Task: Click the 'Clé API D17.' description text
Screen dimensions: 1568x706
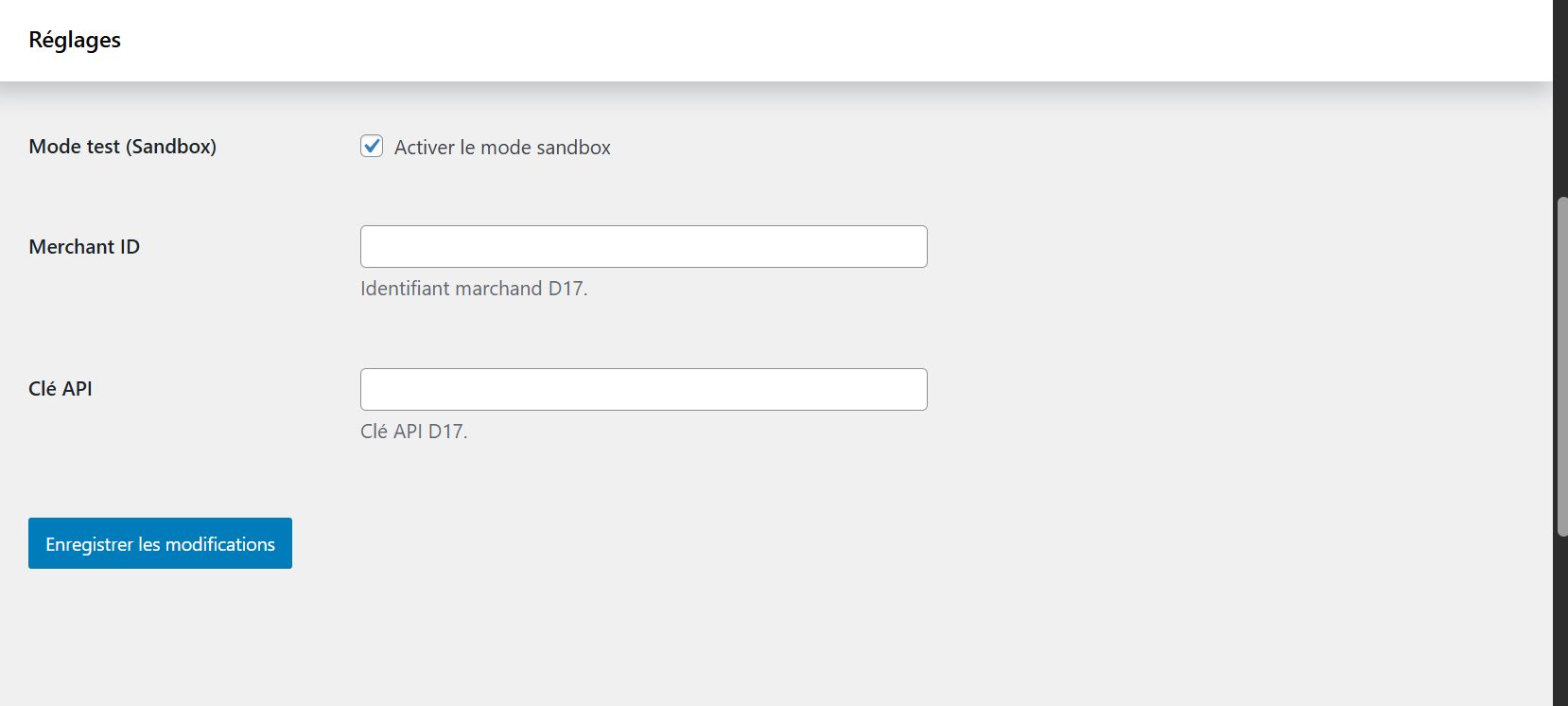Action: click(413, 432)
